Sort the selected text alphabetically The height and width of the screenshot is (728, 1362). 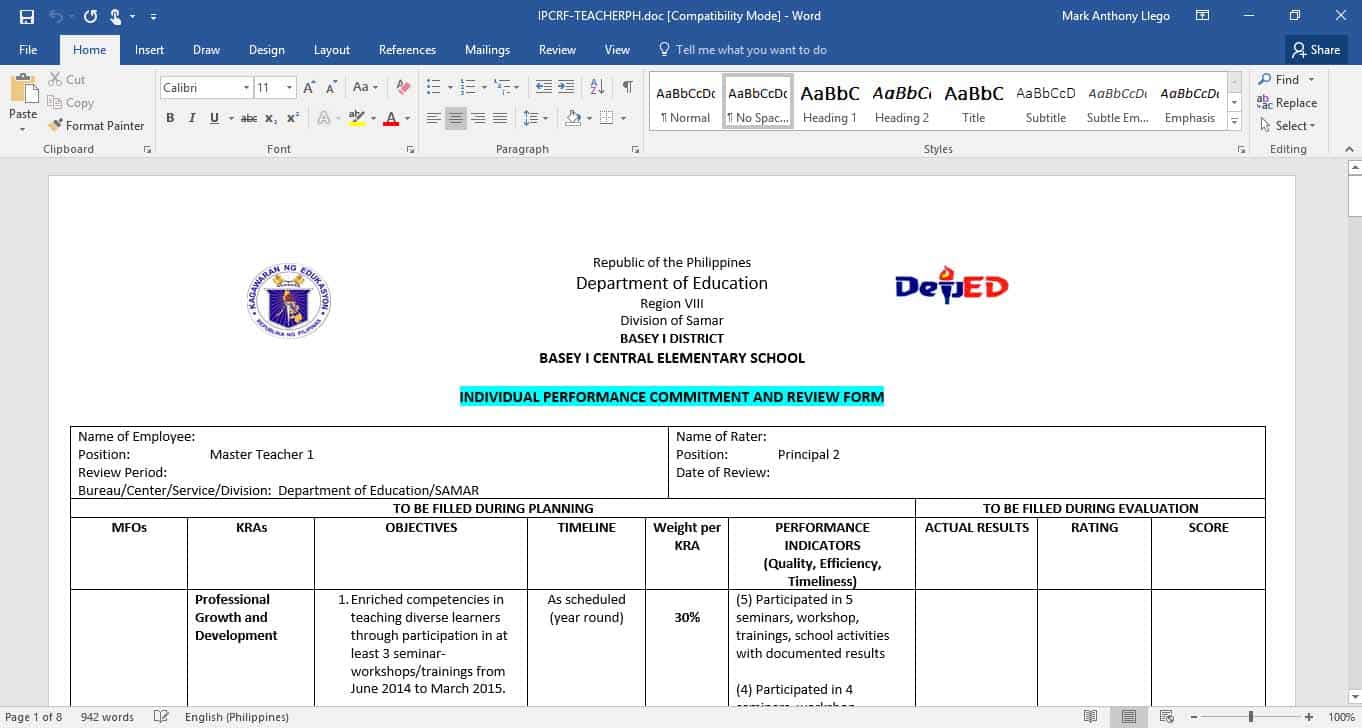tap(597, 87)
